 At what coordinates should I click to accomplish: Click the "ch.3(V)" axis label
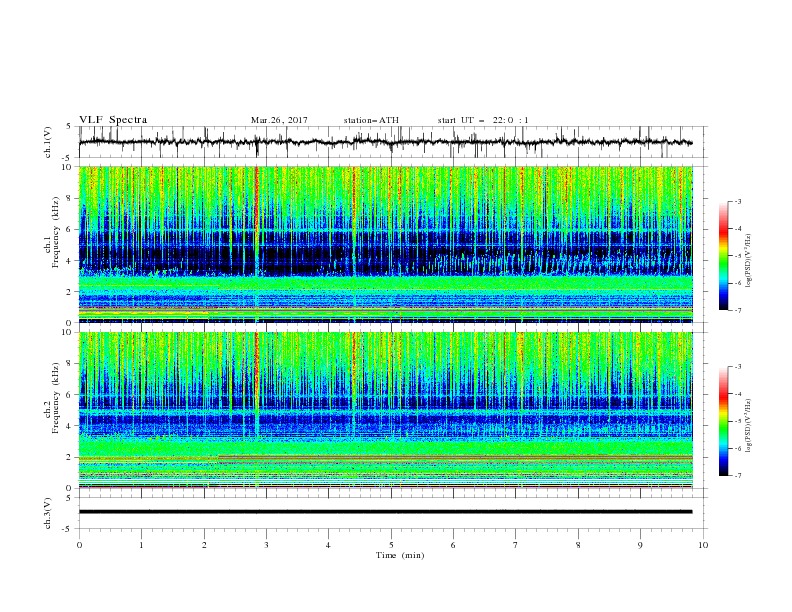point(48,513)
